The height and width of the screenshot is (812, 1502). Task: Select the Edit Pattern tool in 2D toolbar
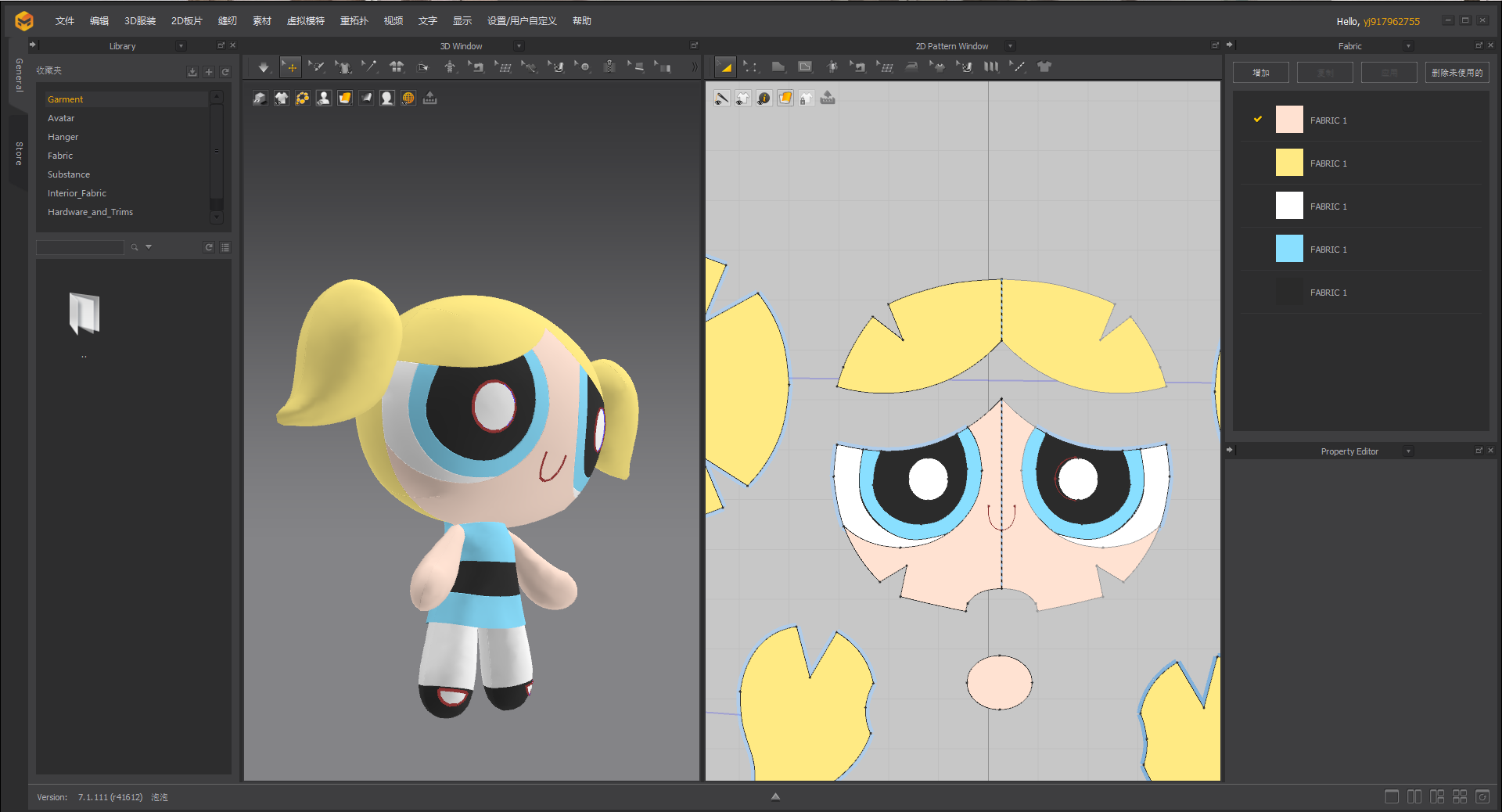[725, 67]
